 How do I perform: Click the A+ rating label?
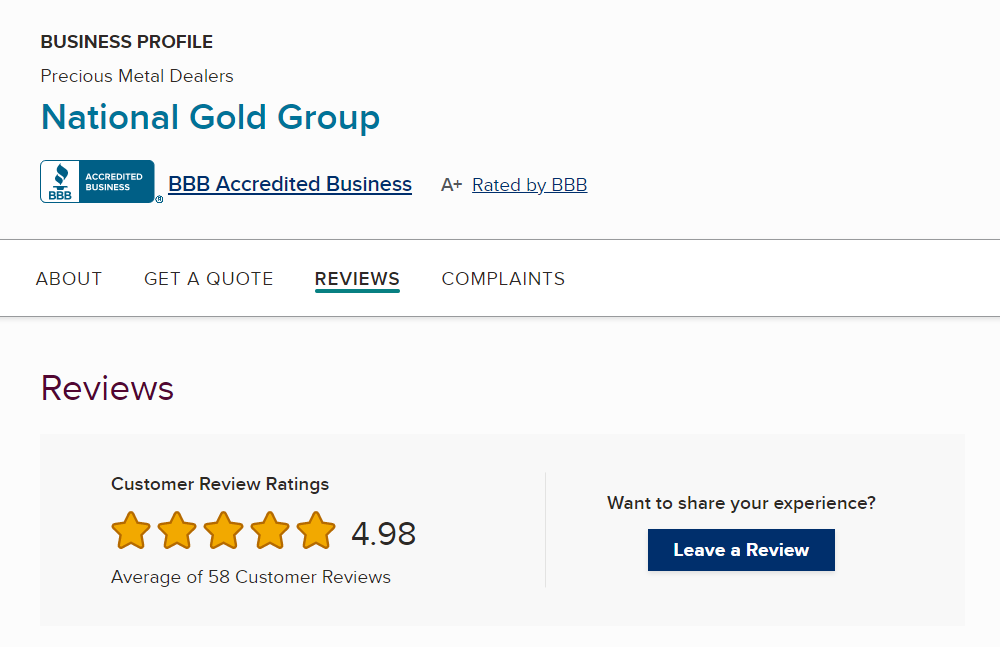(452, 185)
